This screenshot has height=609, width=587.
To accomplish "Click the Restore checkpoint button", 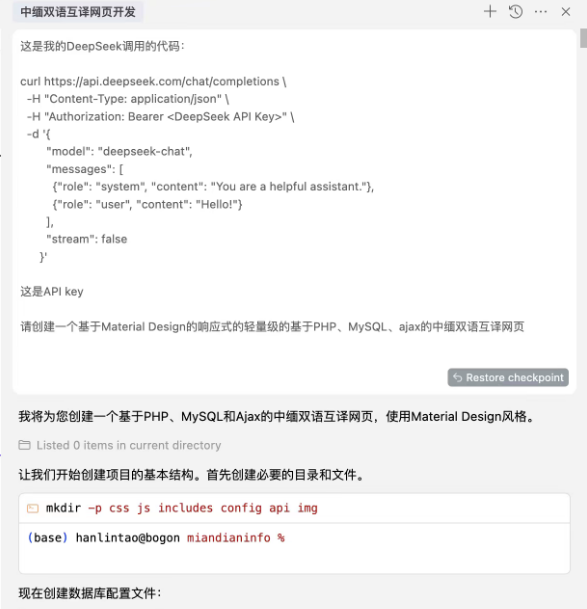I will pos(508,377).
